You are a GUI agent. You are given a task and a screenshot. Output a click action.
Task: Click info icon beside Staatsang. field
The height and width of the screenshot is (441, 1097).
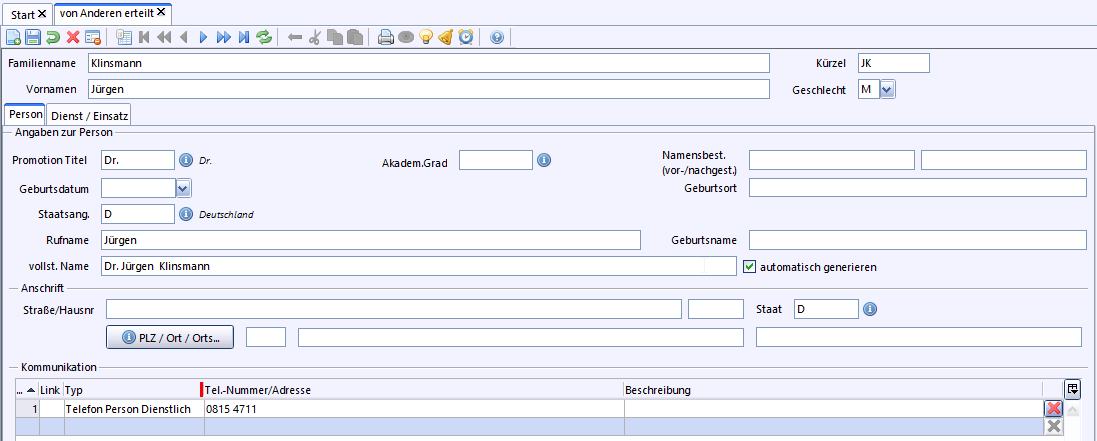click(185, 213)
